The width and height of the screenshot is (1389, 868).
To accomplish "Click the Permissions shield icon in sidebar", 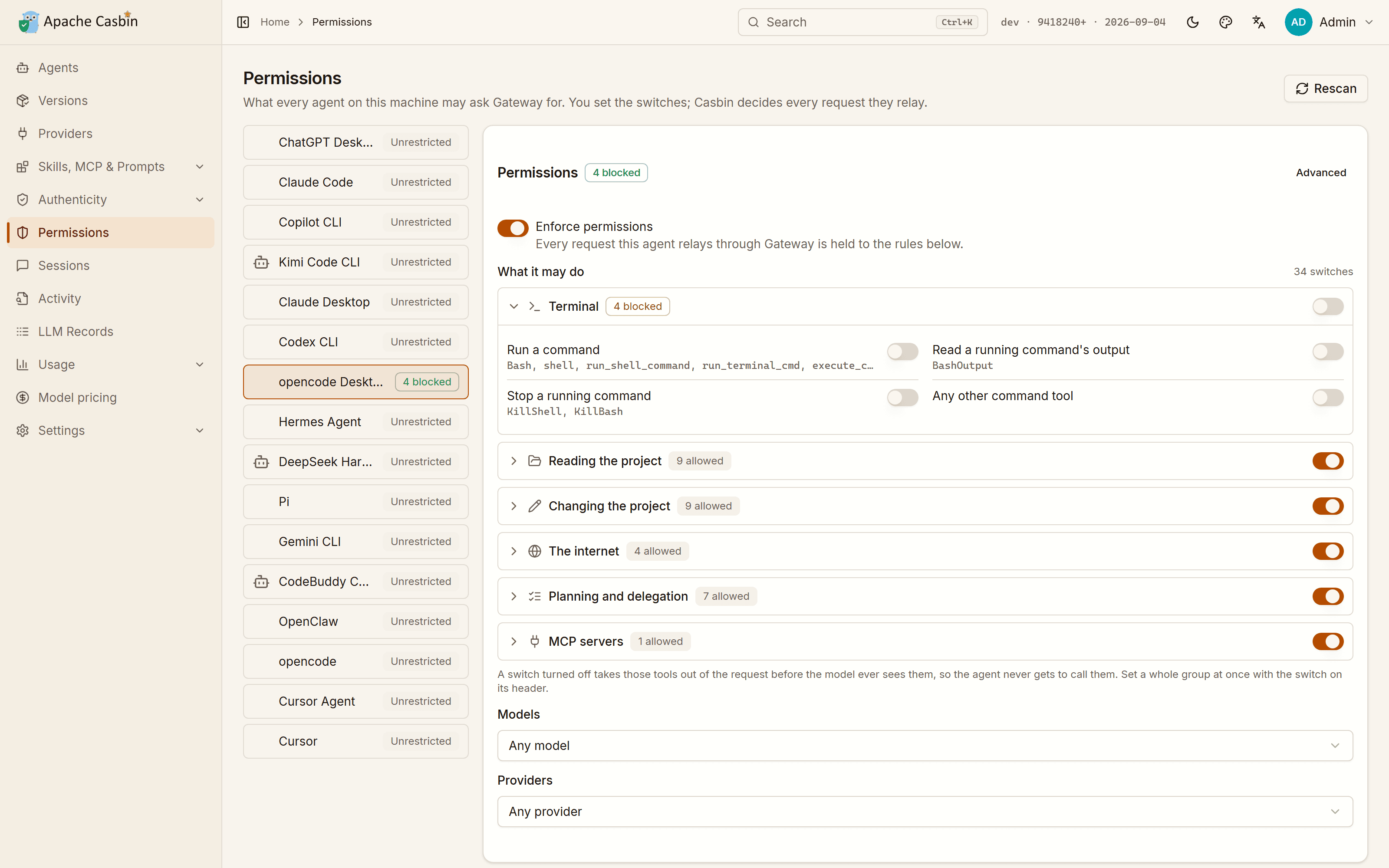I will 23,233.
